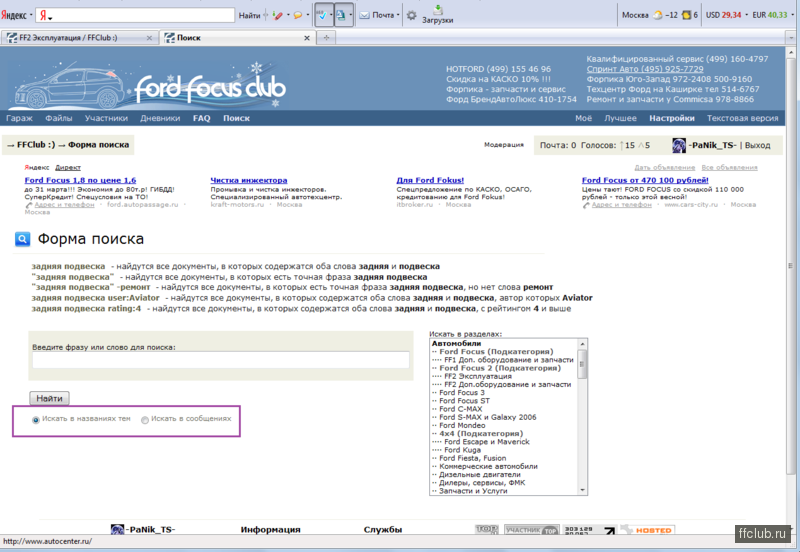Select Искать в сообщениях radio
This screenshot has width=800, height=552.
coord(145,420)
